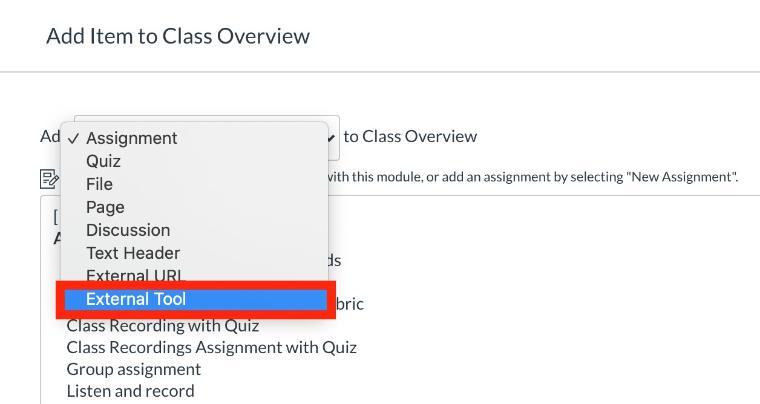
Task: Select Class Recording with Quiz assignment
Action: [163, 325]
